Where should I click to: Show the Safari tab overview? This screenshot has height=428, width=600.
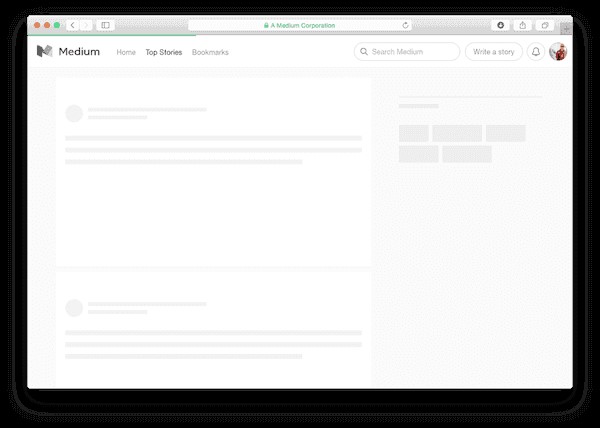pos(545,25)
